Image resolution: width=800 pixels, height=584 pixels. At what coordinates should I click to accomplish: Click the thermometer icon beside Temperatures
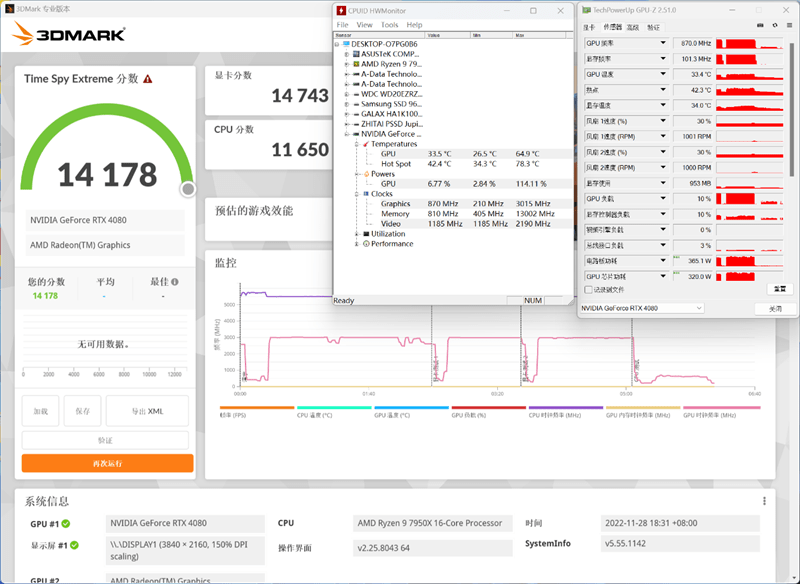pos(366,144)
